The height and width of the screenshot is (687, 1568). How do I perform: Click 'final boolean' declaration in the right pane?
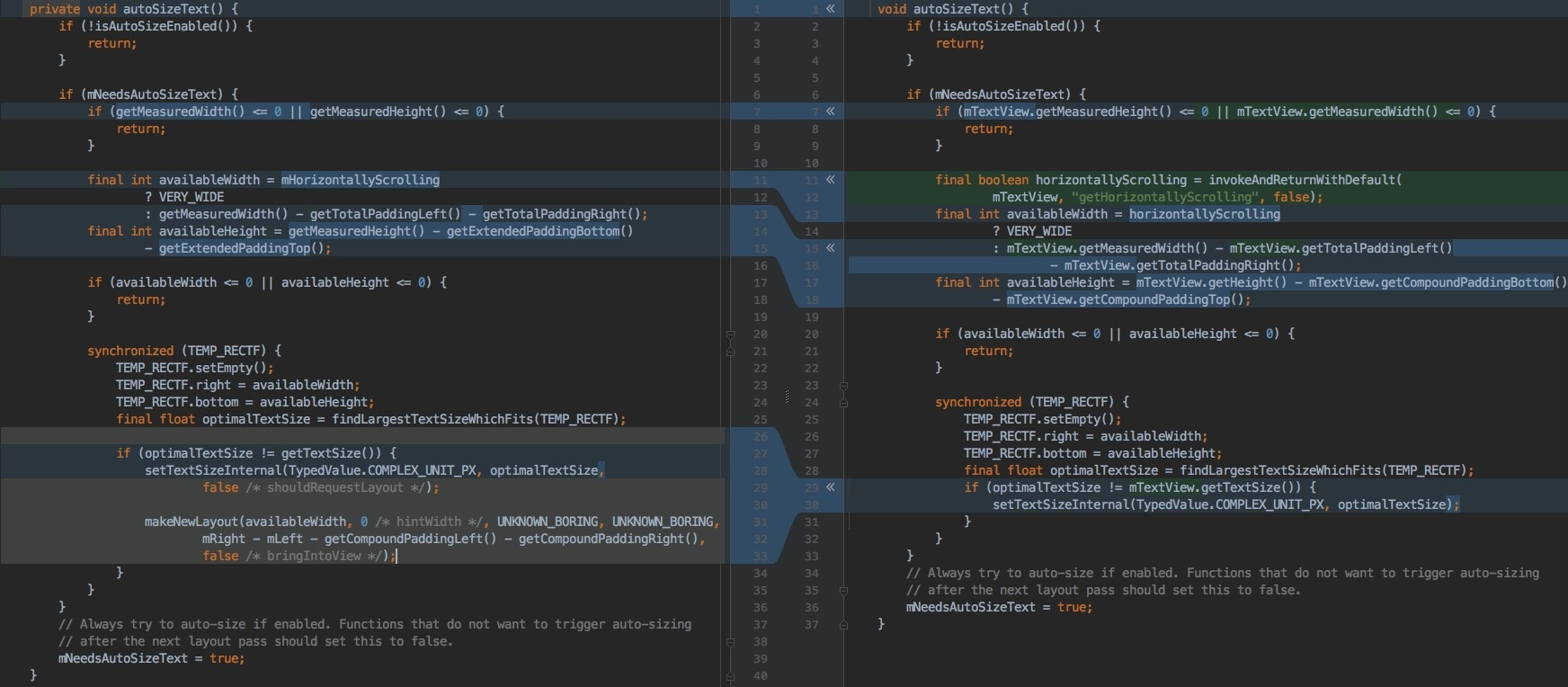982,180
